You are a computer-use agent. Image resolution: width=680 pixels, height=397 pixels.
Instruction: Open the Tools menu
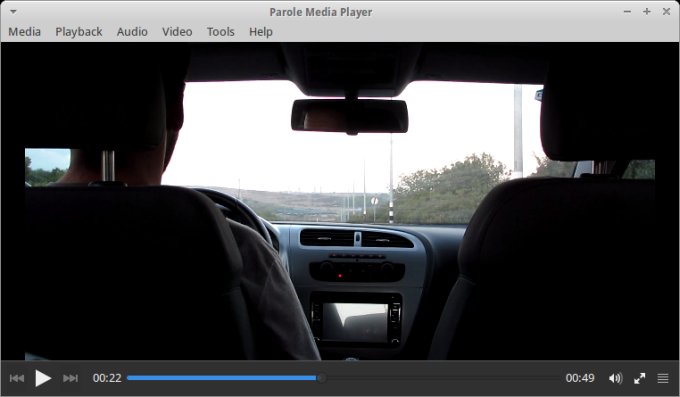[x=220, y=32]
